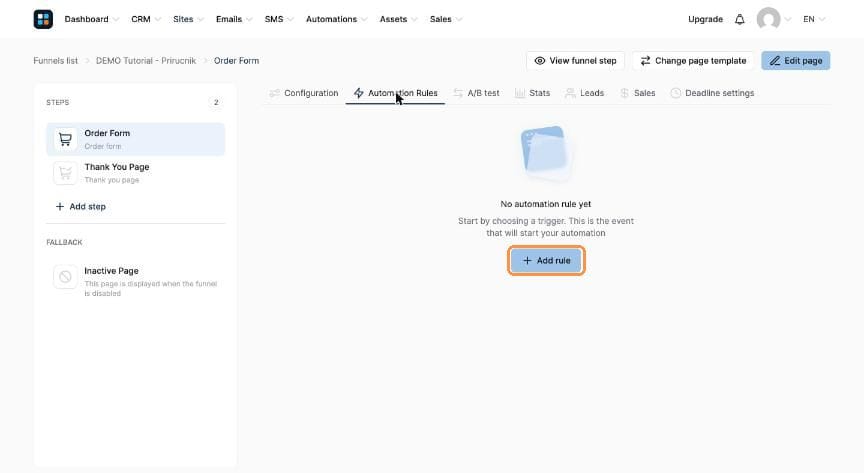Click the Inactive Page disabled icon
The height and width of the screenshot is (473, 864).
point(65,277)
